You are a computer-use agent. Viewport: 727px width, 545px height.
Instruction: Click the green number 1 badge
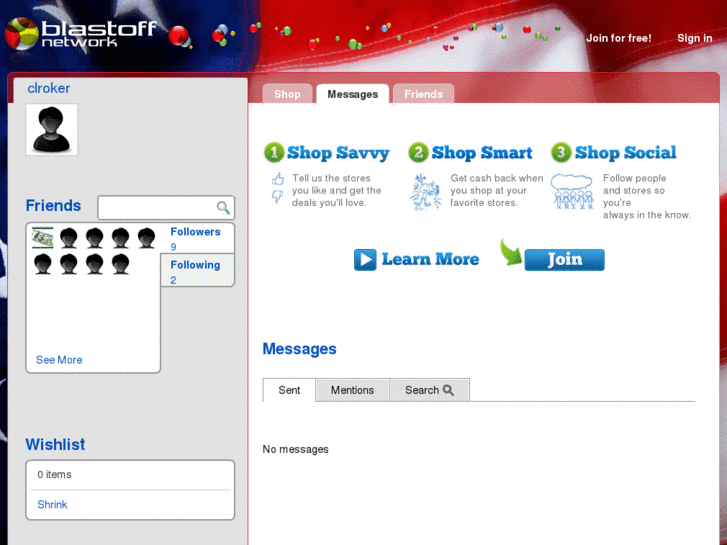point(274,152)
